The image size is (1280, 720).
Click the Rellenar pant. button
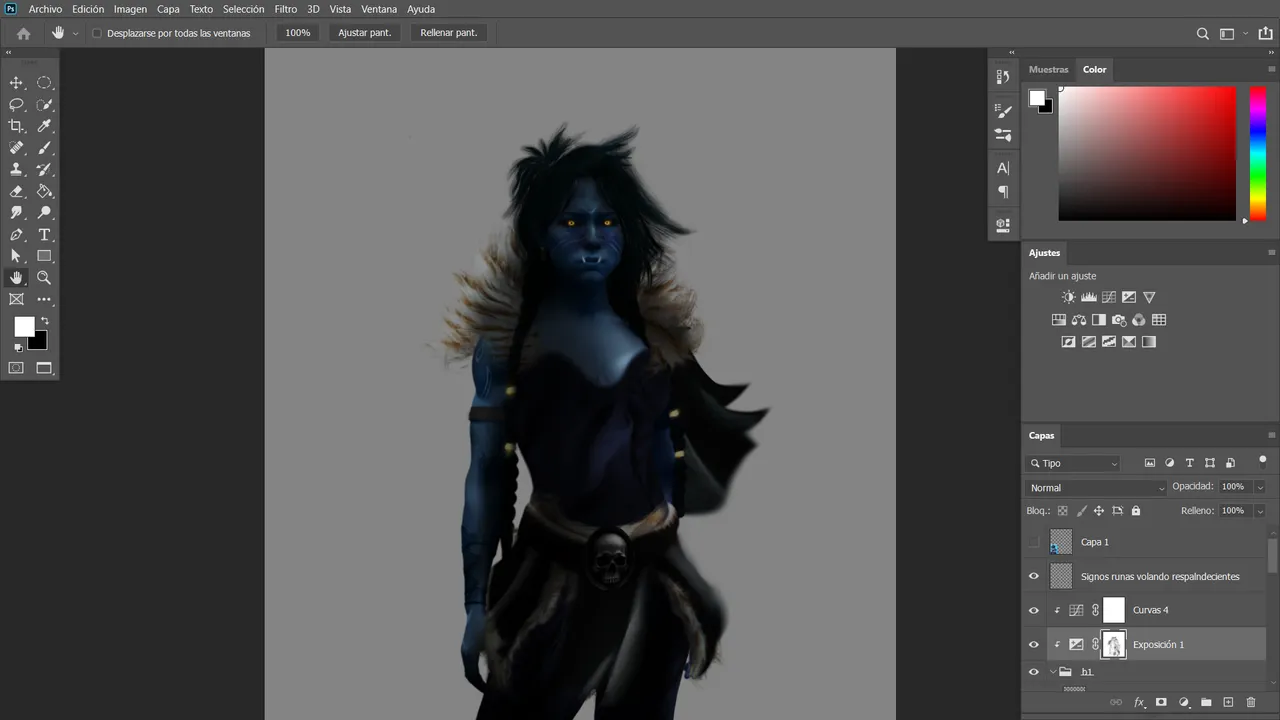click(x=449, y=33)
